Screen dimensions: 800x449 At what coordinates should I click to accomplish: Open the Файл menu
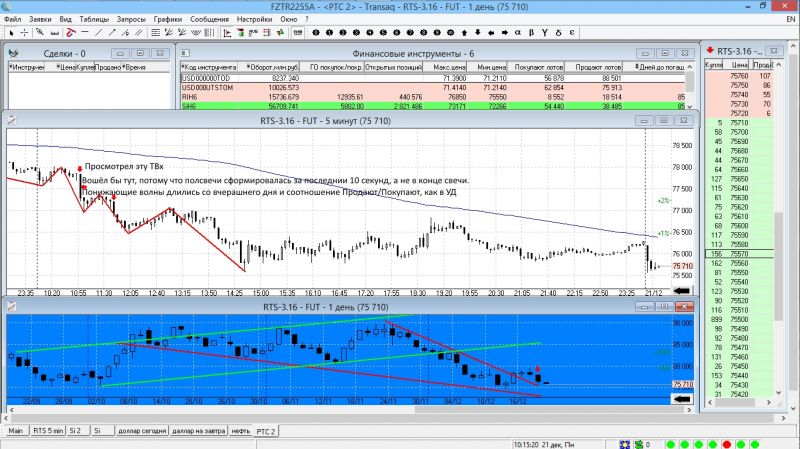click(13, 19)
